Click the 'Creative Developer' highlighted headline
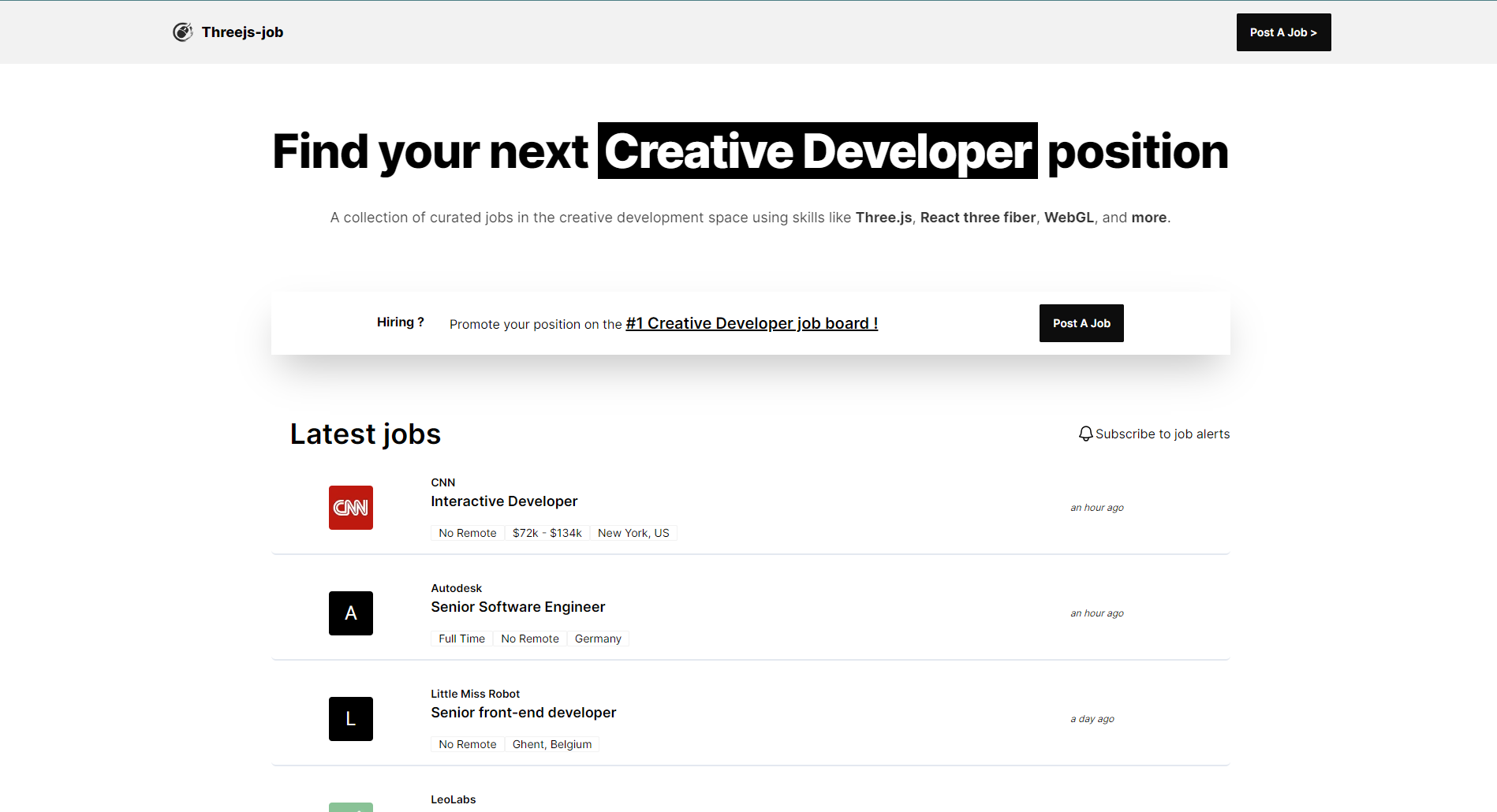The image size is (1497, 812). [818, 151]
